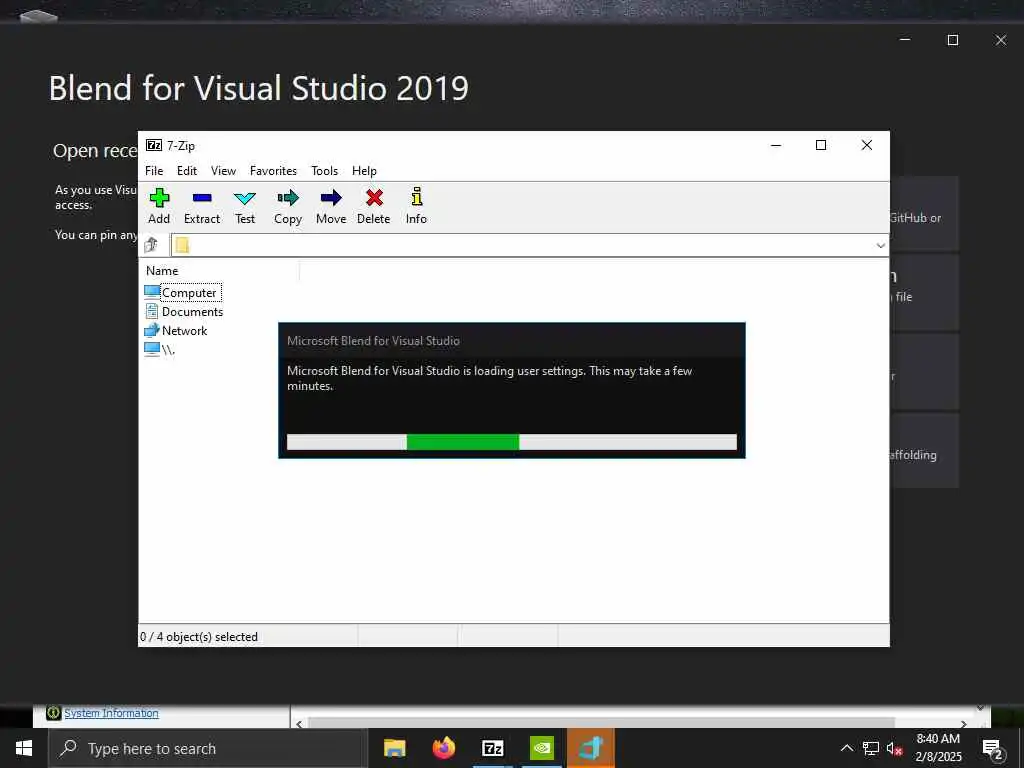This screenshot has height=768, width=1024.
Task: Select the \\. entry in list
Action: [159, 349]
